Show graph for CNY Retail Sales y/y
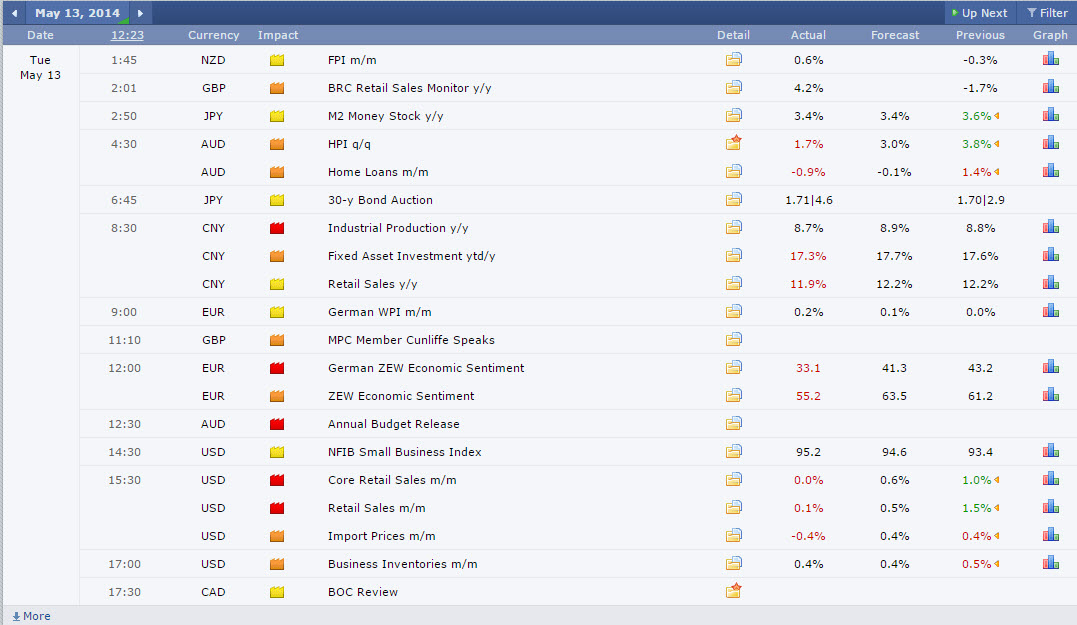The image size is (1077, 625). [1050, 283]
